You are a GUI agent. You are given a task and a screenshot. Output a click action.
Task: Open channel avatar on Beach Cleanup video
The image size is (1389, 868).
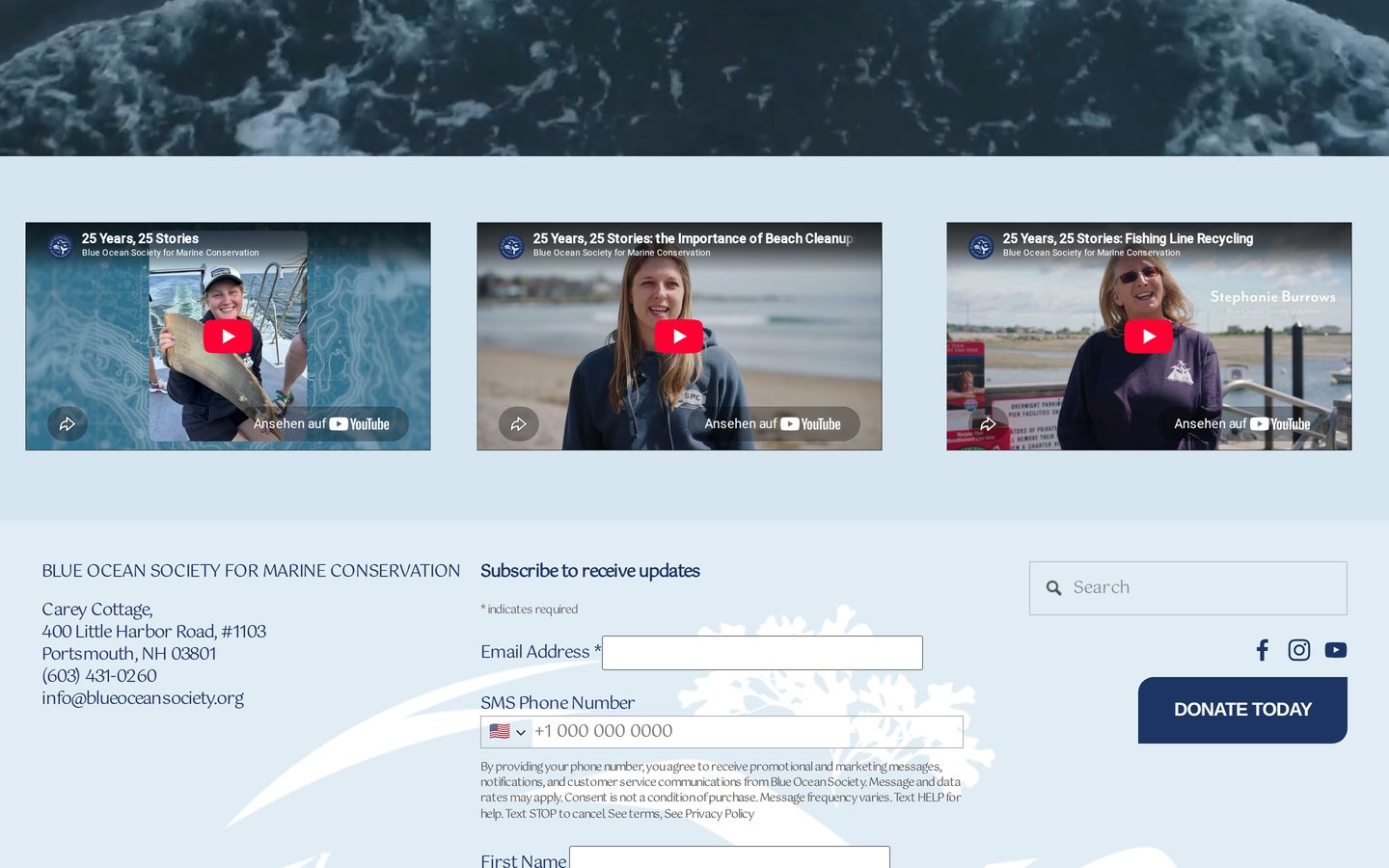pyautogui.click(x=512, y=247)
